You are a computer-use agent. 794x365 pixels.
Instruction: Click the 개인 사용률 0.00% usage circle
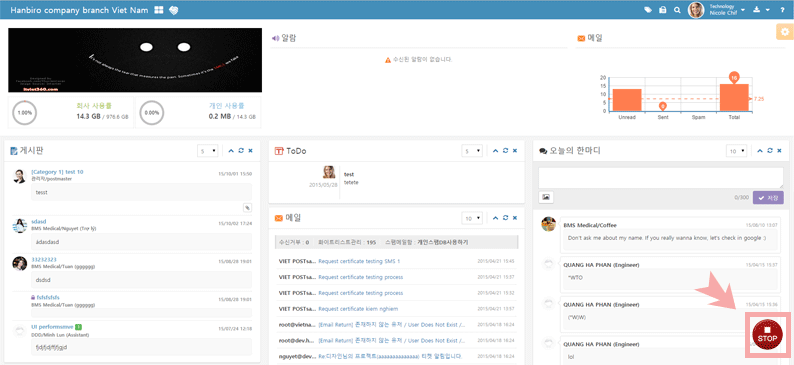[151, 113]
